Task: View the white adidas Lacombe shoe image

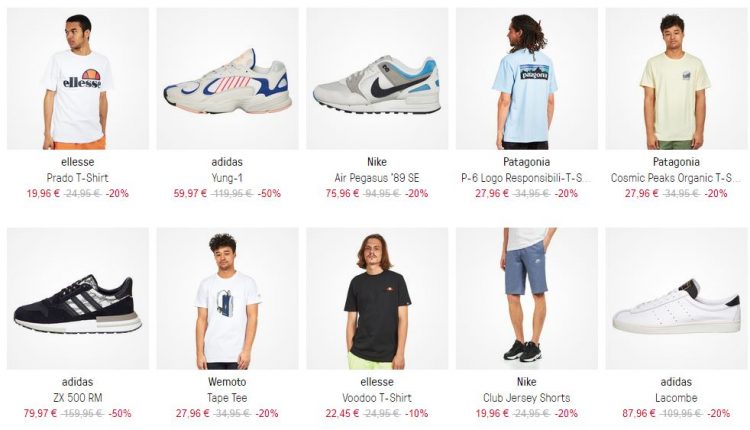Action: [x=676, y=298]
